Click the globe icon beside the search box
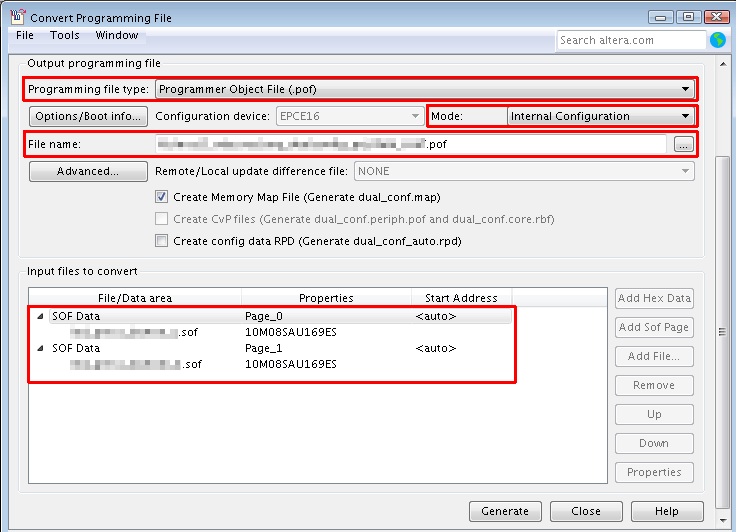 pyautogui.click(x=717, y=40)
